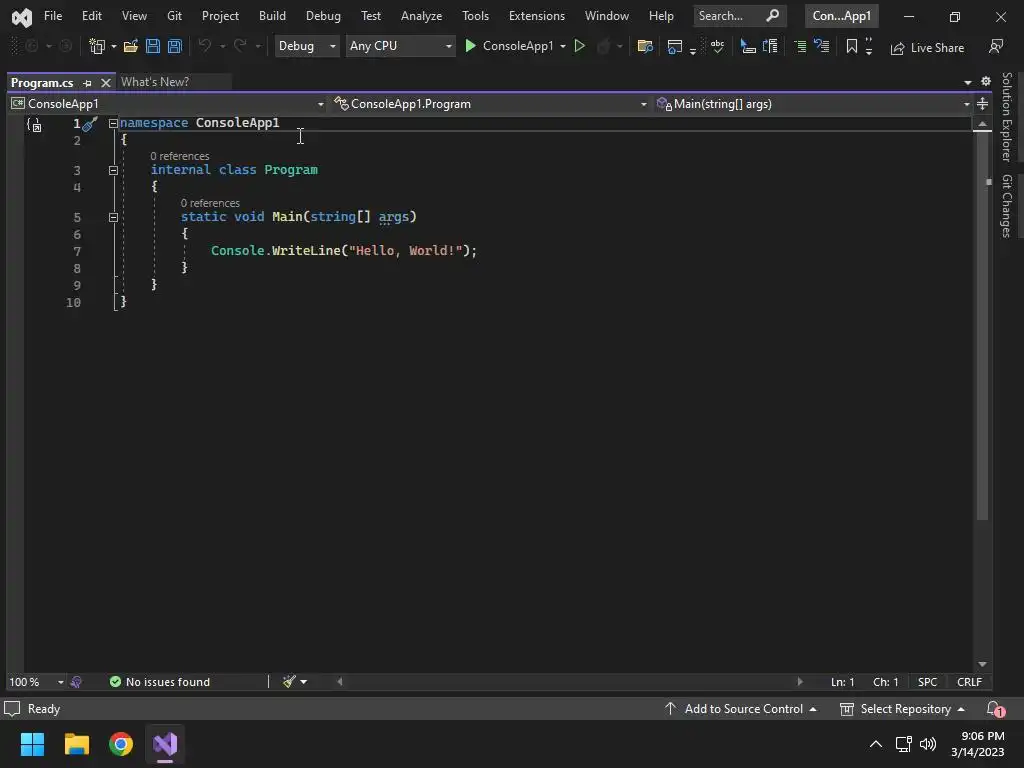Open the Extensions menu
The height and width of the screenshot is (768, 1024).
pos(537,16)
